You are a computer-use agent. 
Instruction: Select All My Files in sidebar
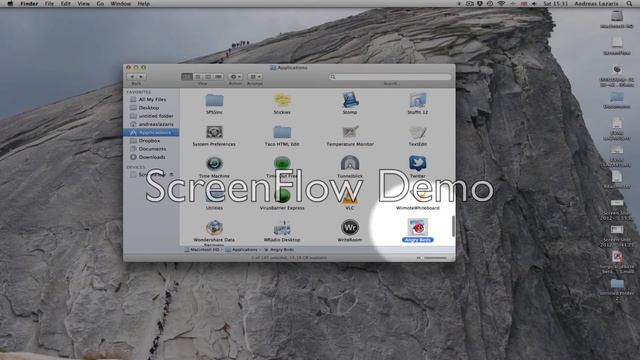[151, 100]
